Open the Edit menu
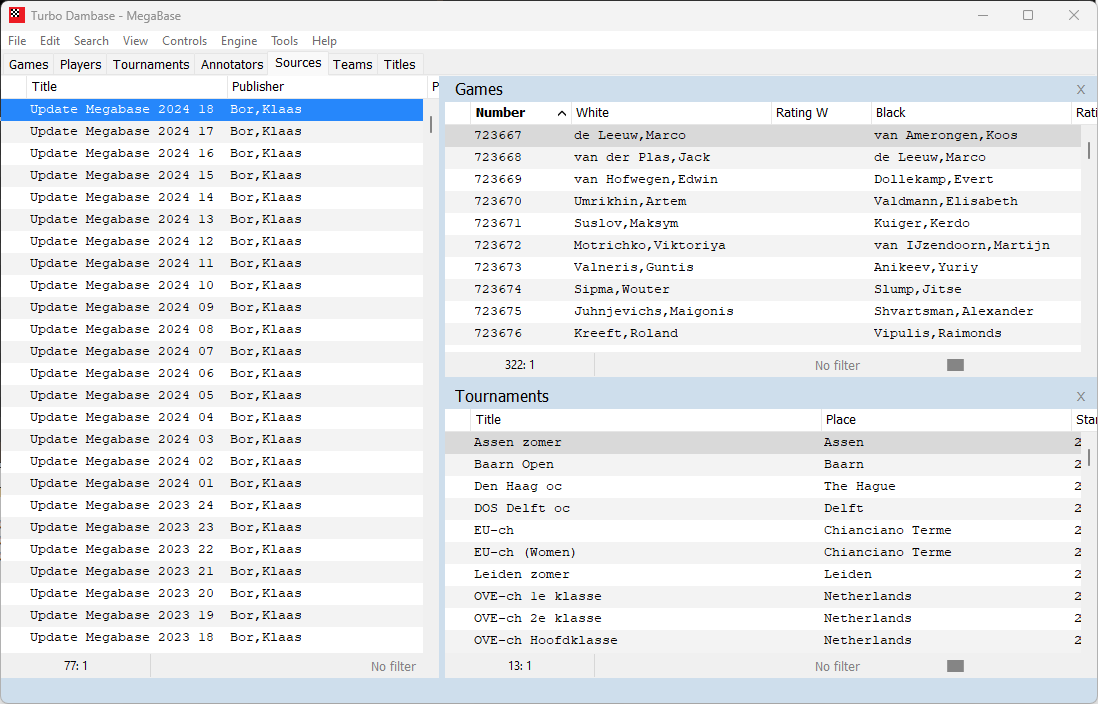Viewport: 1098px width, 704px height. coord(50,41)
